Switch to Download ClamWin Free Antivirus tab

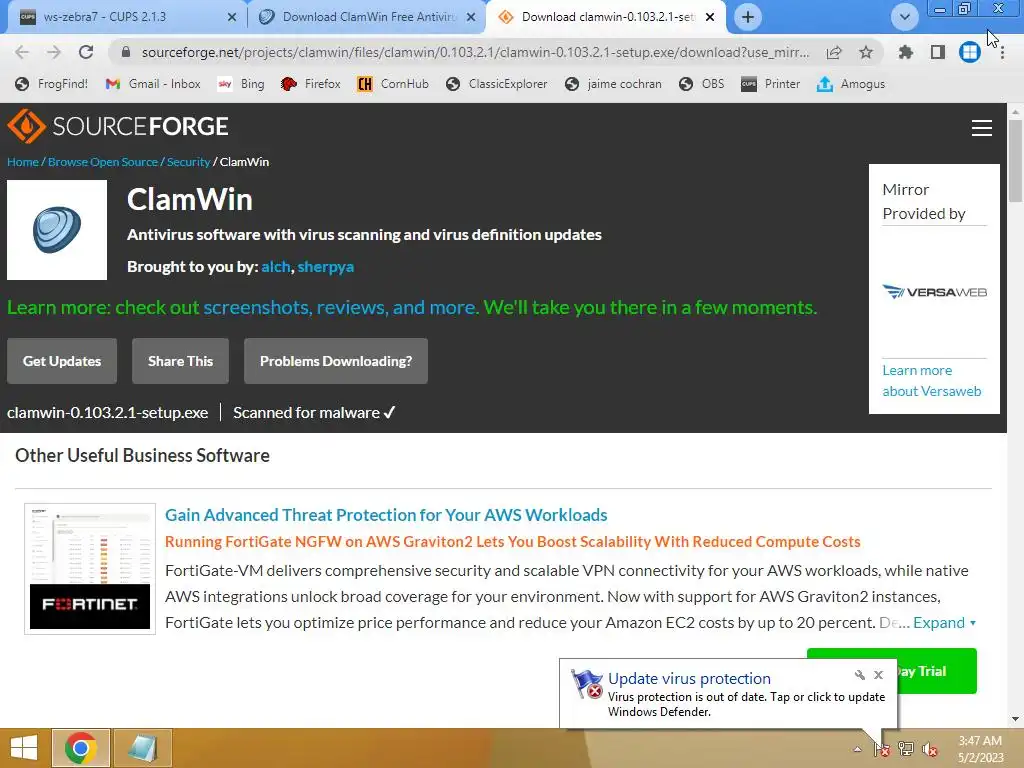[x=369, y=17]
